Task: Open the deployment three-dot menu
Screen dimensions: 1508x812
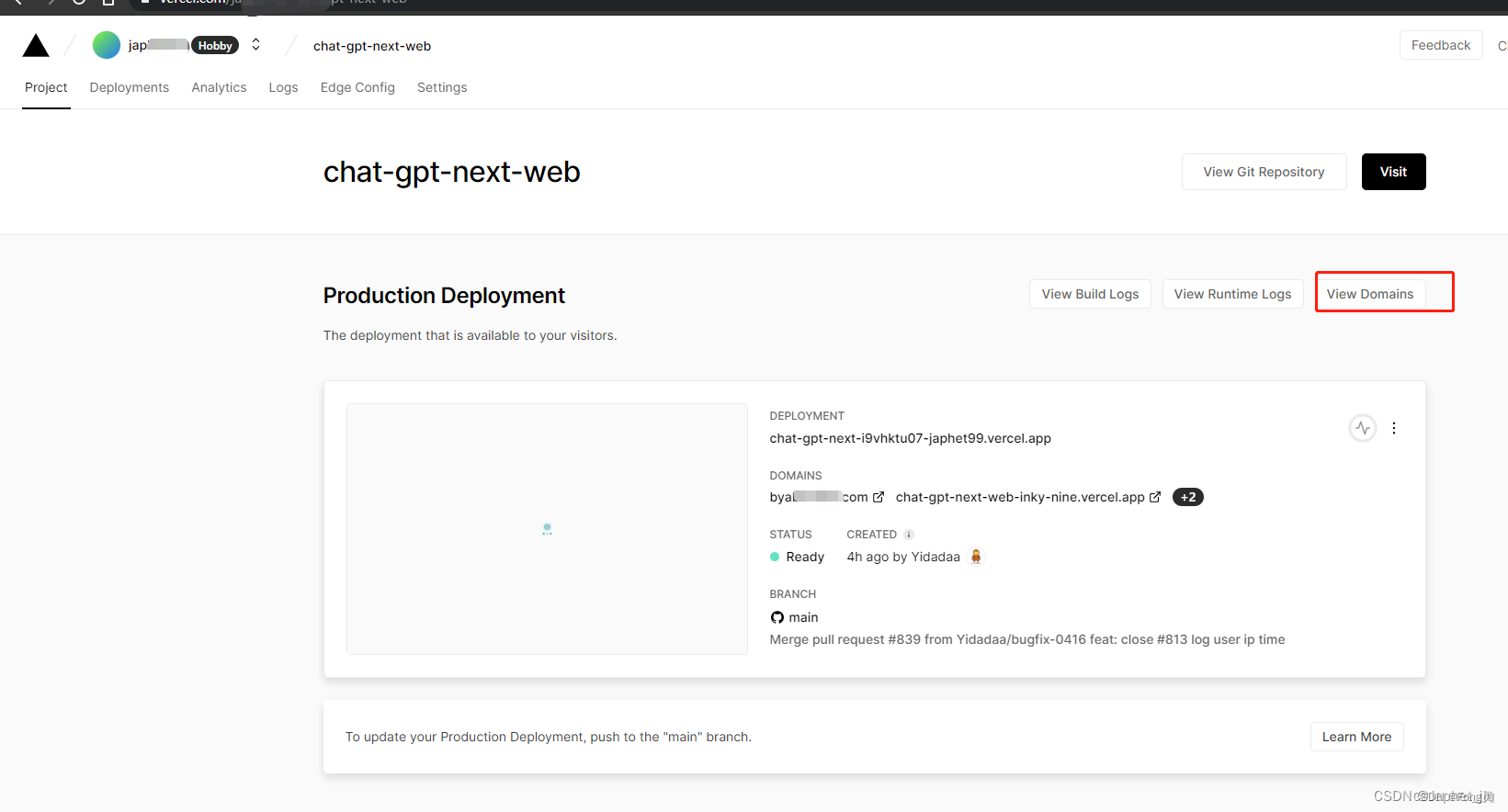Action: [x=1394, y=428]
